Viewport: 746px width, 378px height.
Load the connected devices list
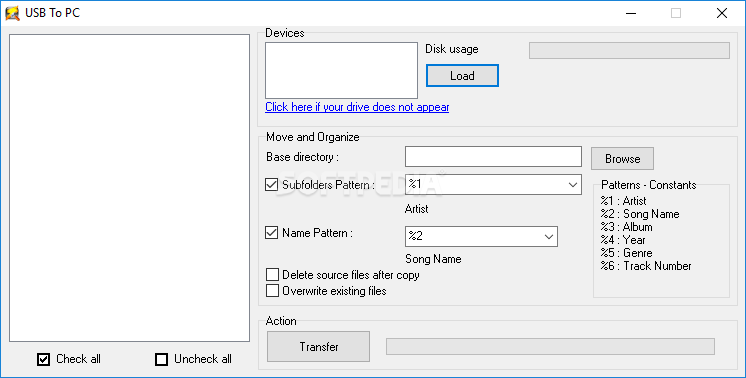pyautogui.click(x=462, y=76)
